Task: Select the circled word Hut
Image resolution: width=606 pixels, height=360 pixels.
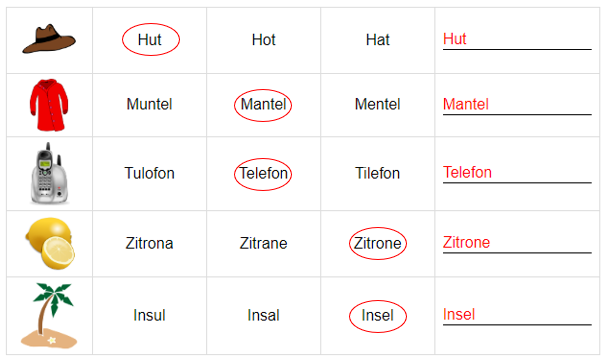Action: (151, 39)
